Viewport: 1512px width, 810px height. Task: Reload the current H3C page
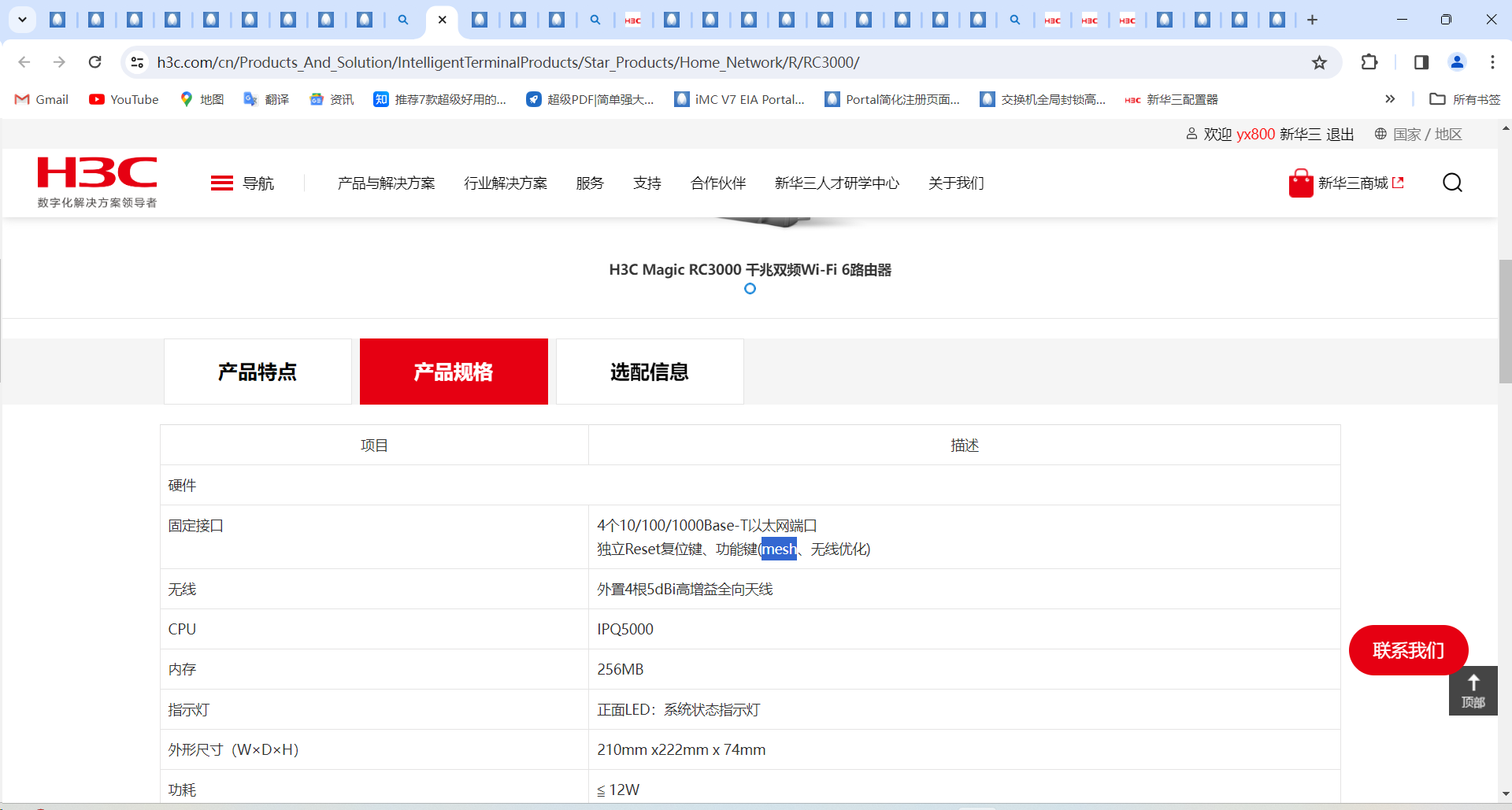(95, 62)
